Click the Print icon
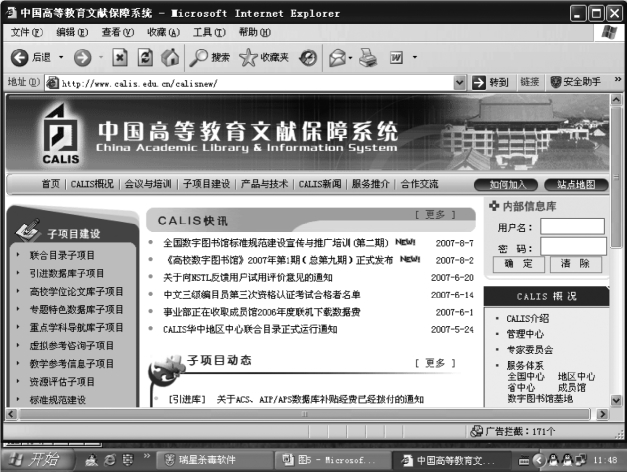627x472 pixels. 368,58
